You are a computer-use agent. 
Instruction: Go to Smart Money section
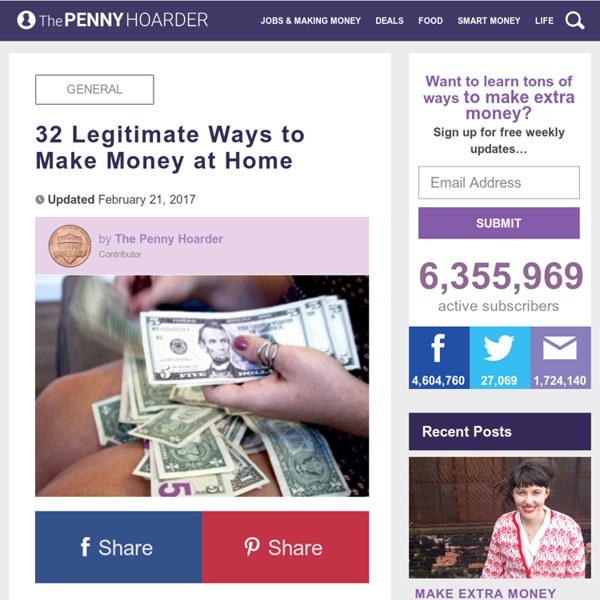coord(489,21)
